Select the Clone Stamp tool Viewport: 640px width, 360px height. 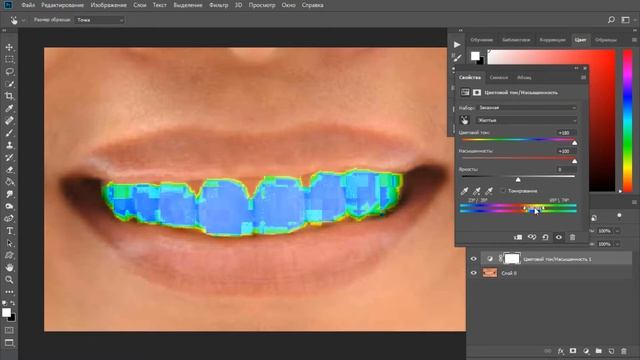pos(9,145)
